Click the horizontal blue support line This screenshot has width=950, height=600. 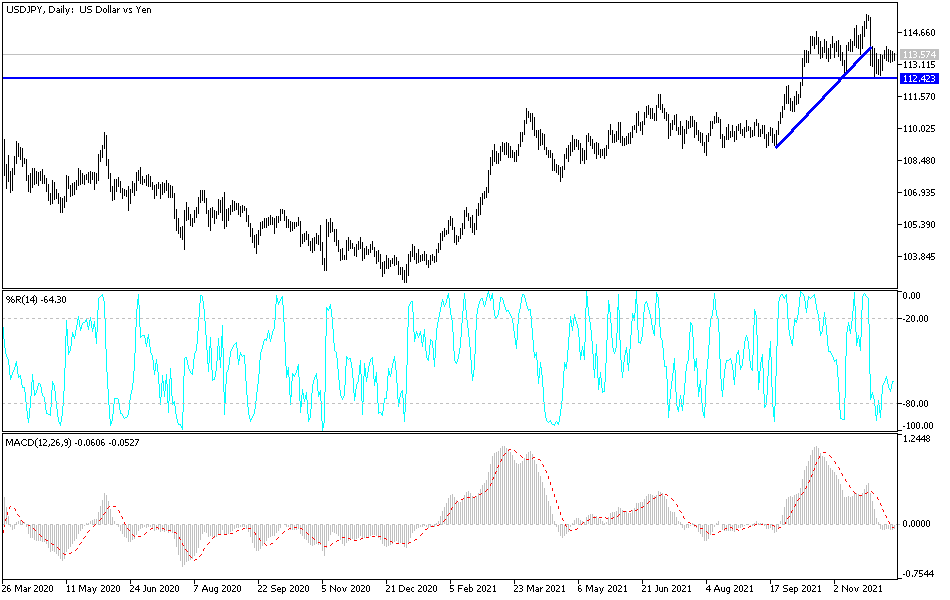tap(400, 76)
